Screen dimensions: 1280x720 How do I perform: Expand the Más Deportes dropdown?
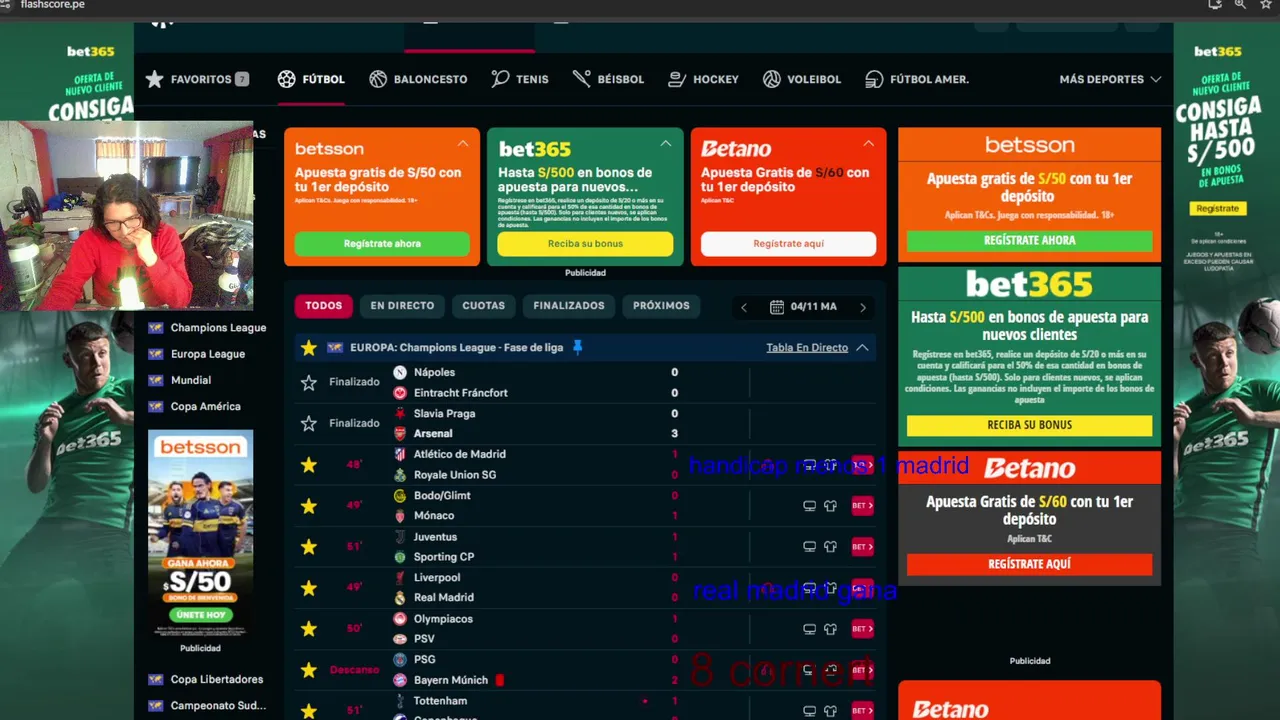click(x=1110, y=79)
